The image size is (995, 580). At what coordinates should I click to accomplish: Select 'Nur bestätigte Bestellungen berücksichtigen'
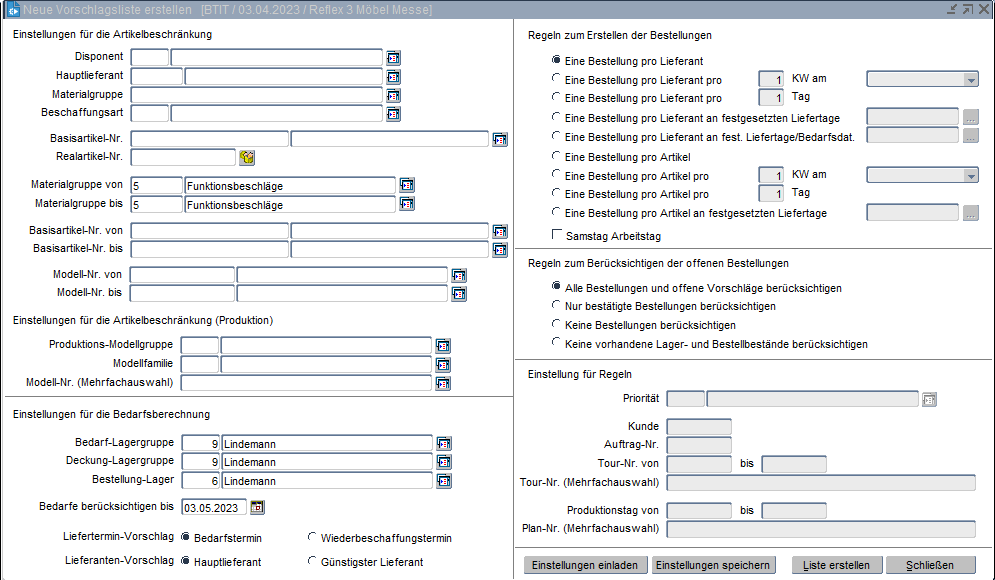coord(557,306)
